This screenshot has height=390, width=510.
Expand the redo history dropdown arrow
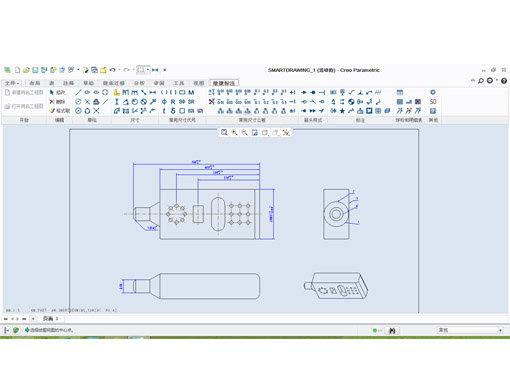(133, 70)
